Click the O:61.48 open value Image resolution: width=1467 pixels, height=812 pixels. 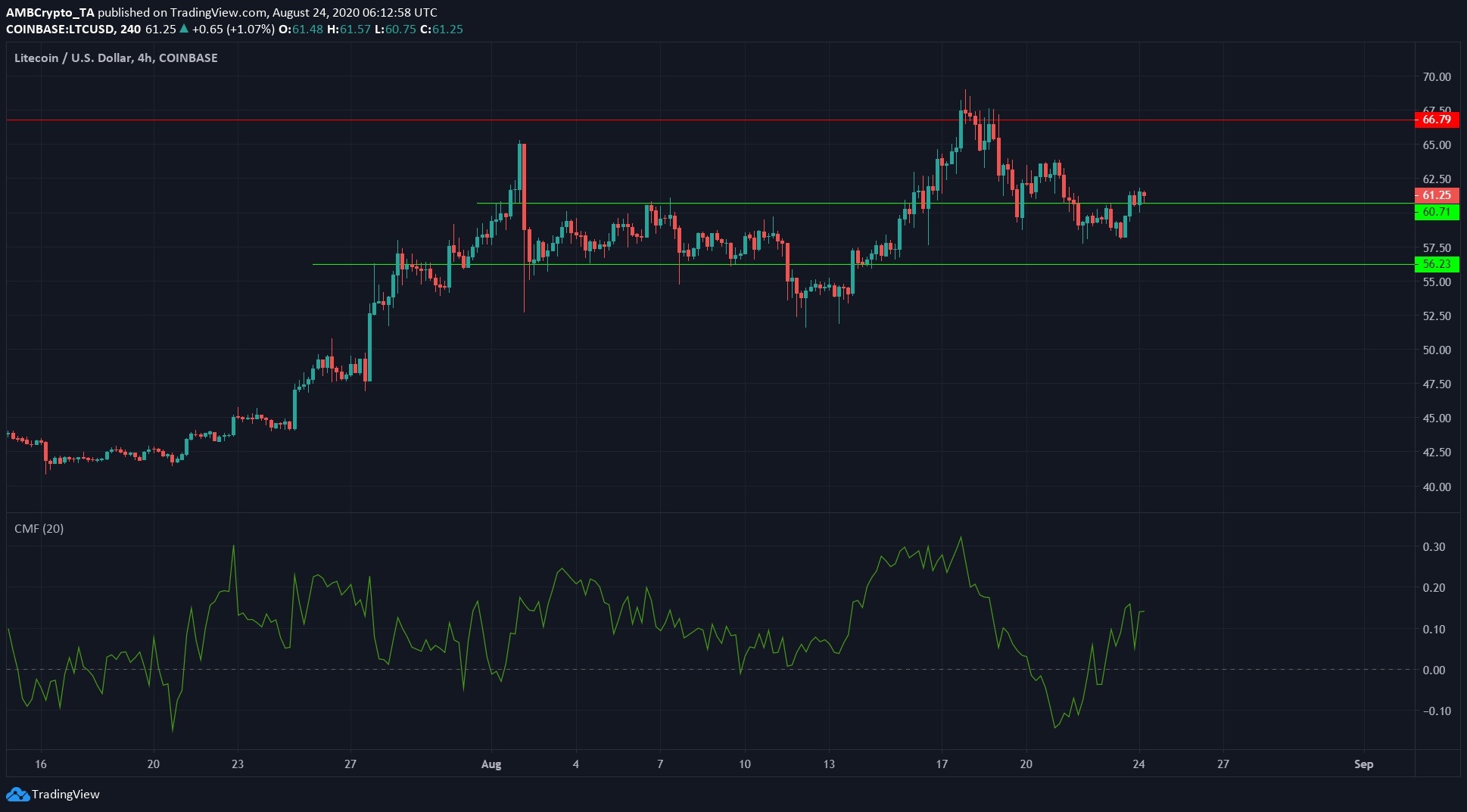(x=301, y=29)
